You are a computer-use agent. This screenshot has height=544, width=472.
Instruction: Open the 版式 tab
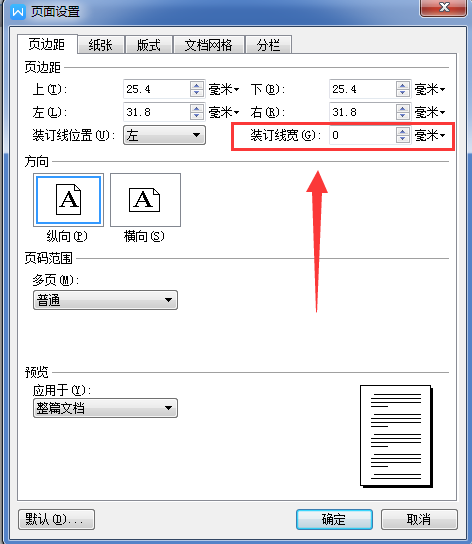(x=149, y=45)
